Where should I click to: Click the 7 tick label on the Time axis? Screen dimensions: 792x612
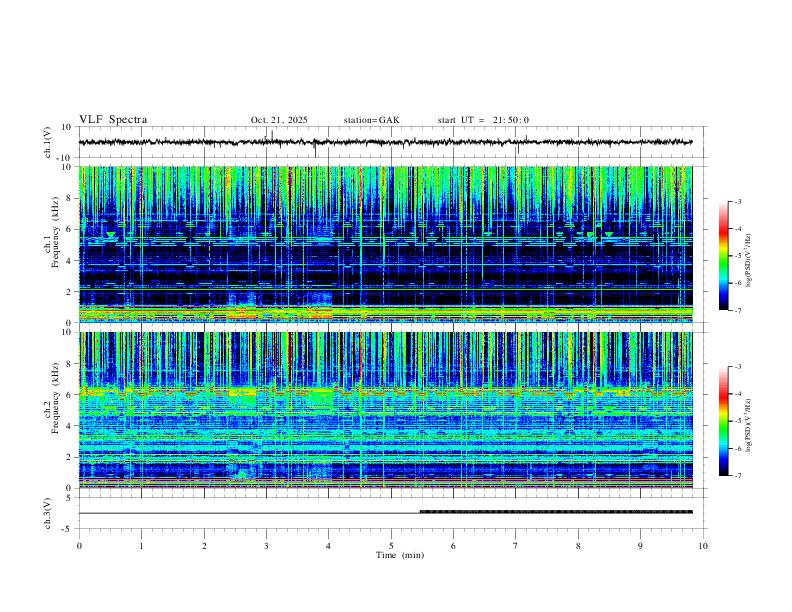click(x=516, y=546)
